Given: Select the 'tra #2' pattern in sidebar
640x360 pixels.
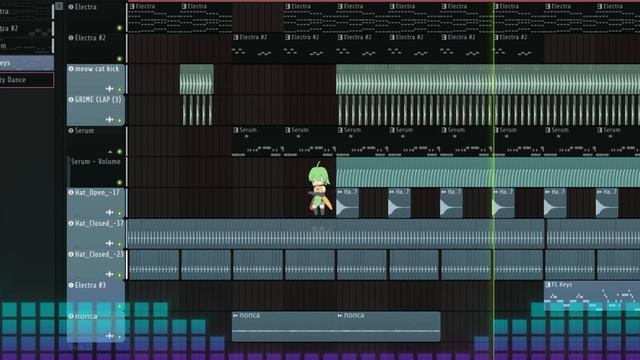Looking at the screenshot, I should [27, 29].
